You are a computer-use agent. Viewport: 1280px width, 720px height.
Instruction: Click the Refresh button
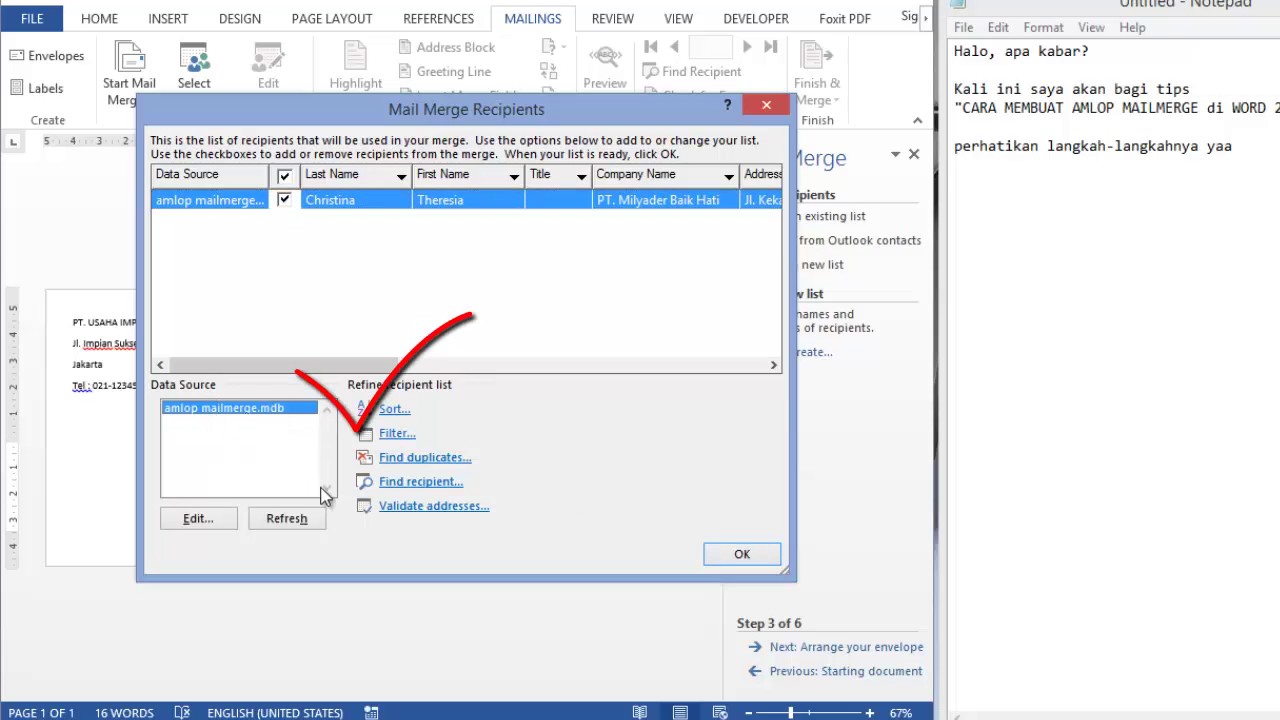tap(287, 518)
